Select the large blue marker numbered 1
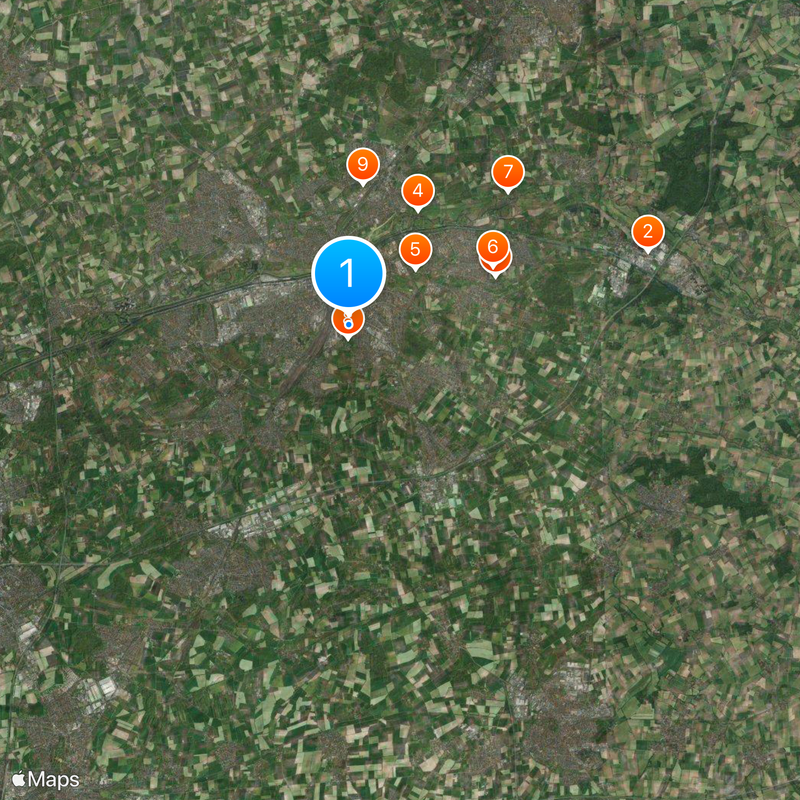800x800 pixels. click(348, 273)
